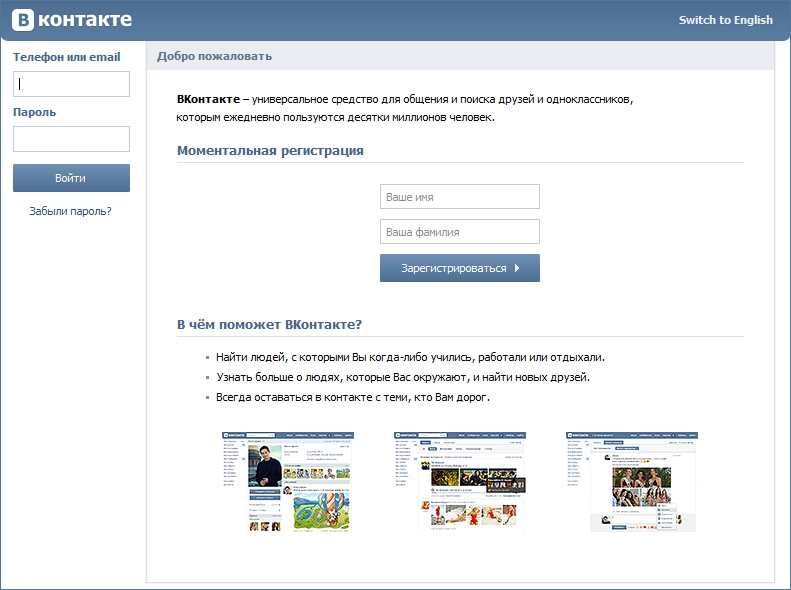Click the 'Пароль' label above password field
The image size is (791, 590).
(35, 112)
